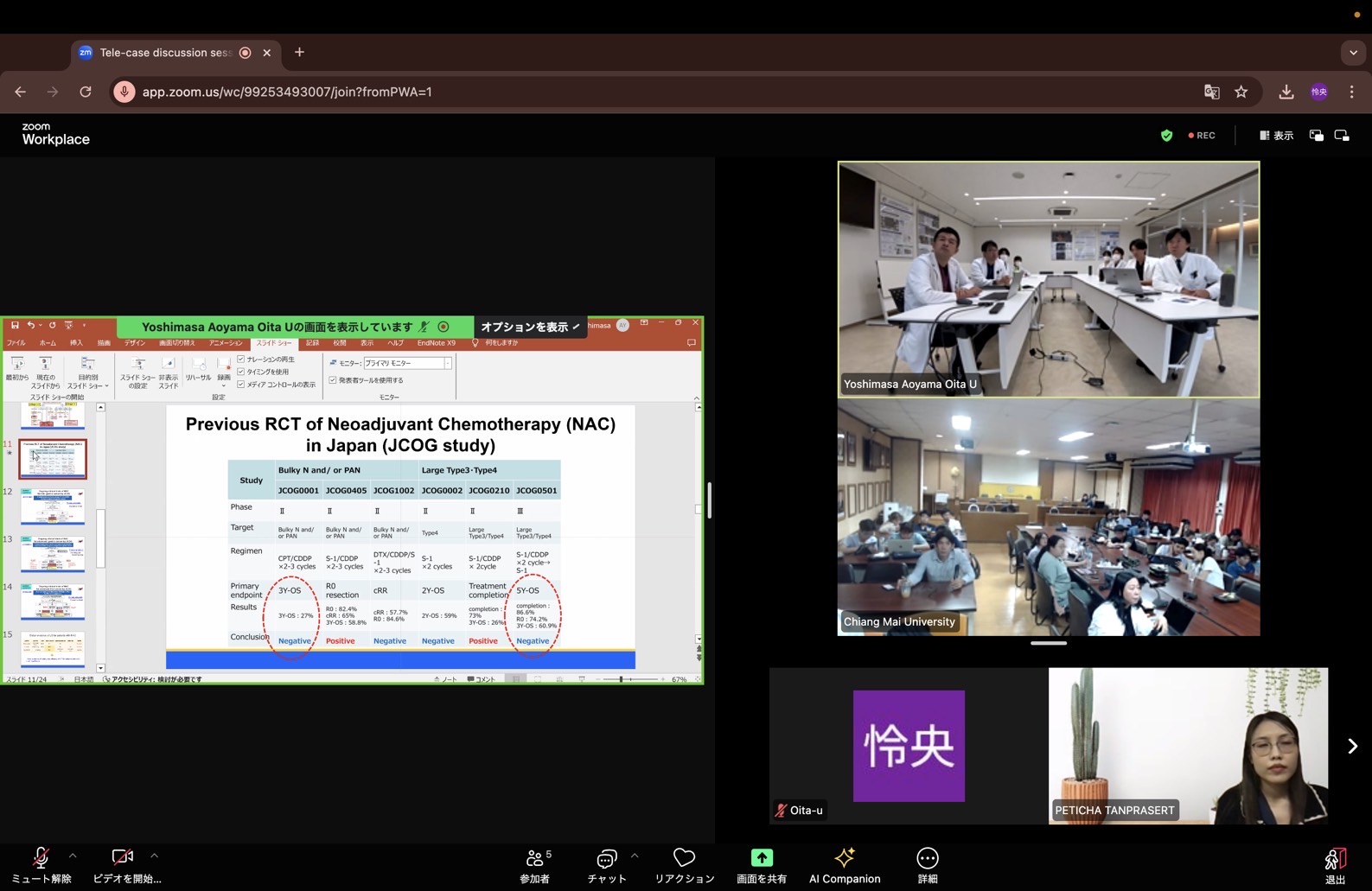The height and width of the screenshot is (891, 1372).
Task: Open リアクション reactions heart icon
Action: click(x=684, y=857)
